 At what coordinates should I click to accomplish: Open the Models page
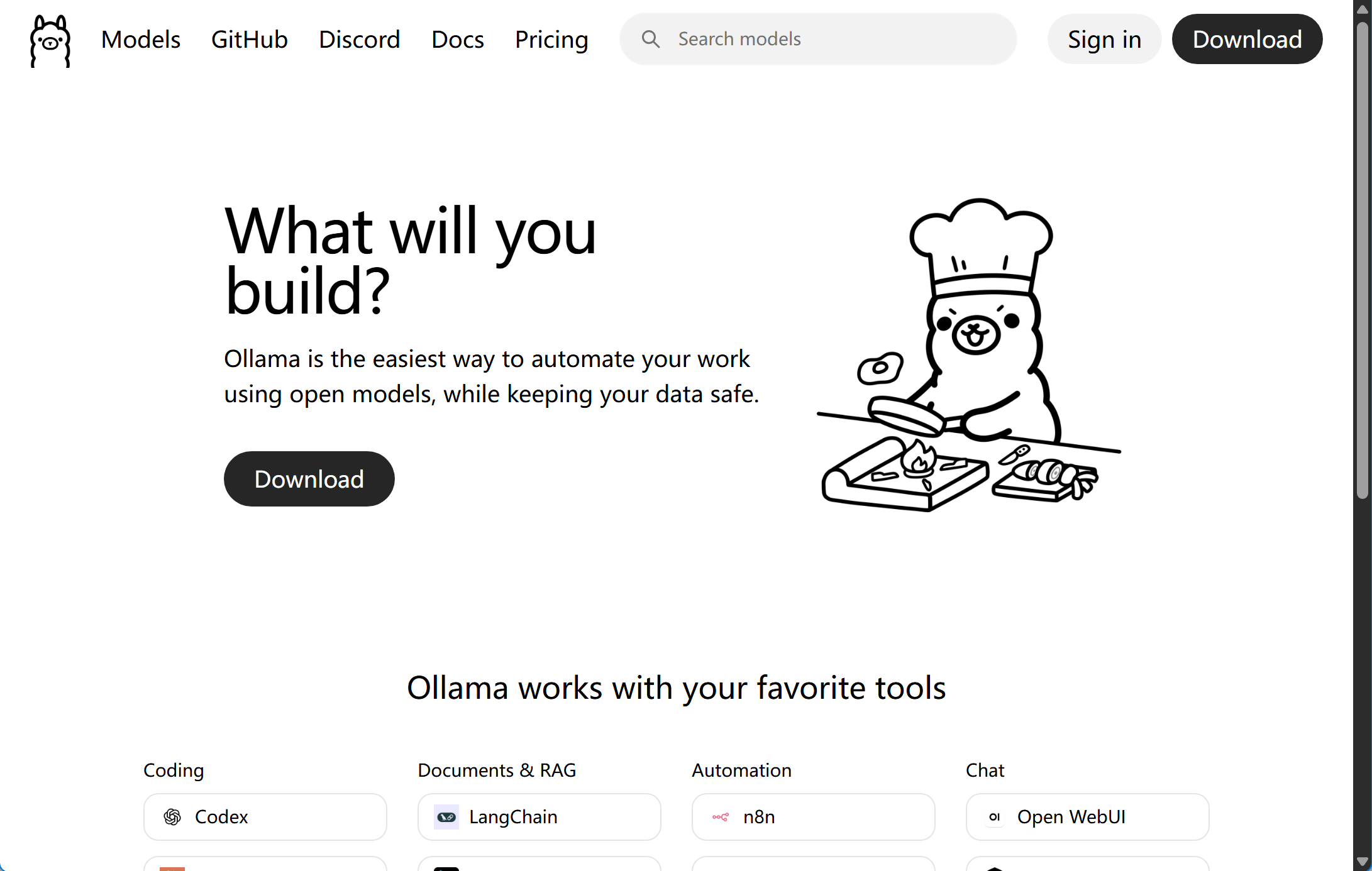click(x=141, y=39)
